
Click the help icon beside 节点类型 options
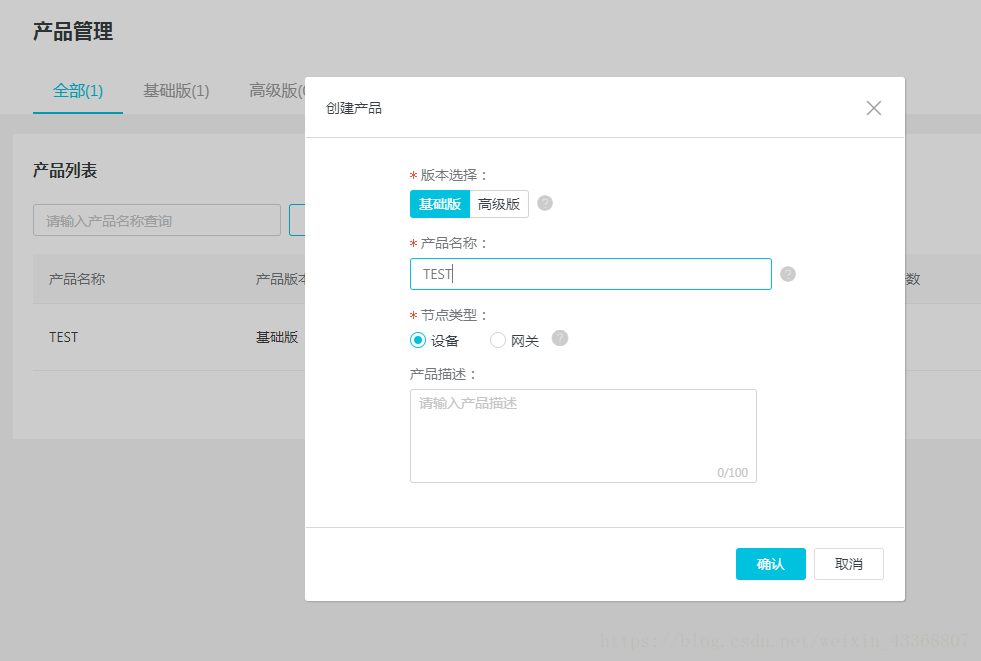point(560,338)
